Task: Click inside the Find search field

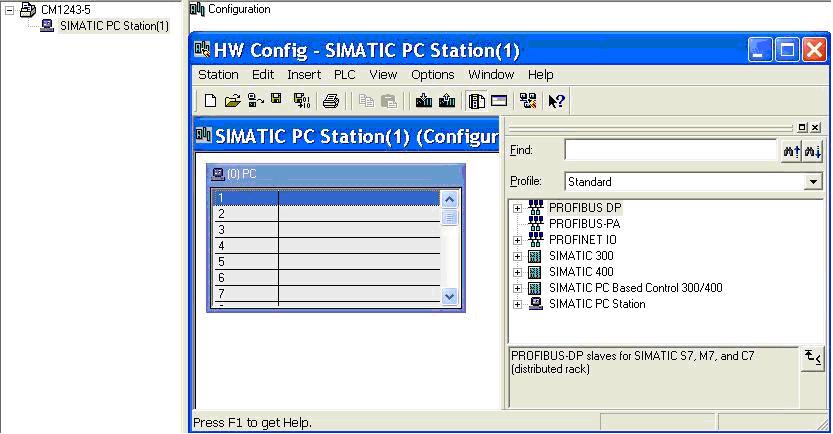Action: click(x=671, y=150)
